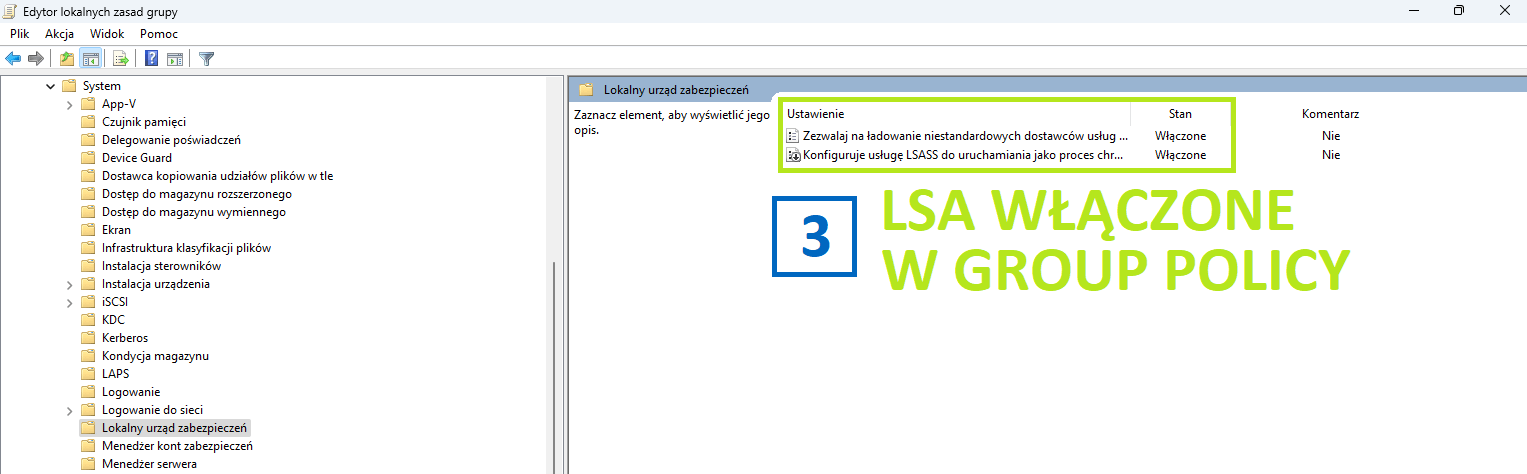
Task: Select the iSCSI folder
Action: [114, 302]
